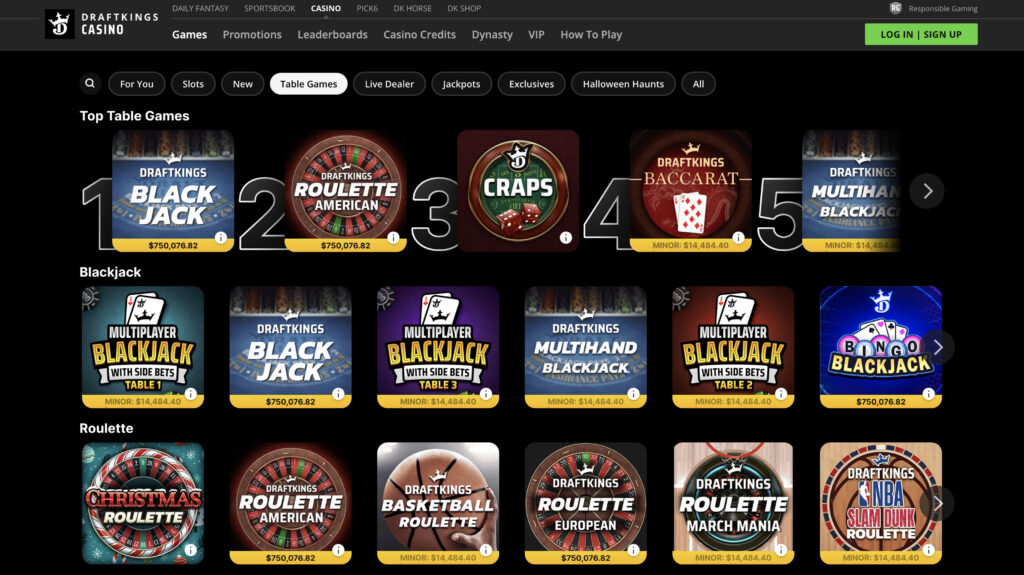Open the game search magnifier icon
The width and height of the screenshot is (1024, 575).
pyautogui.click(x=90, y=84)
